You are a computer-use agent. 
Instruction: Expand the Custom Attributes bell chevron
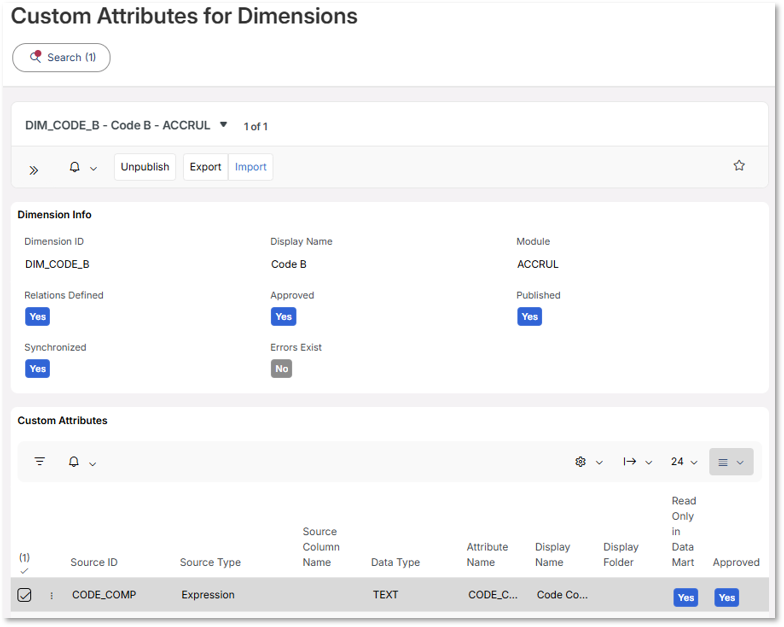click(x=92, y=464)
